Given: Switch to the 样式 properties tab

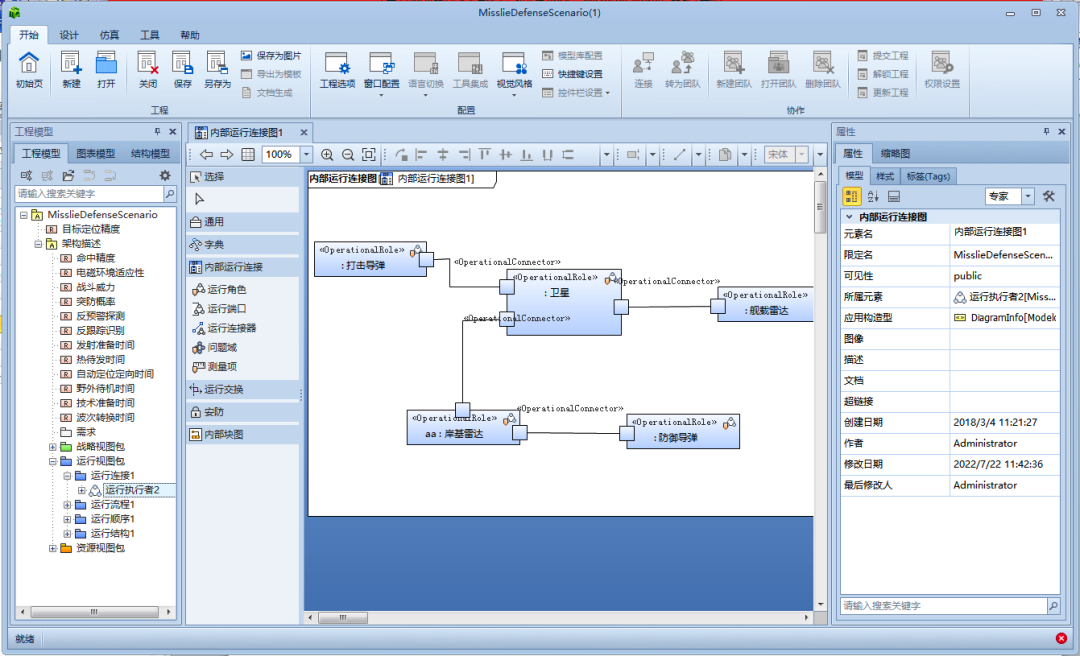Looking at the screenshot, I should pyautogui.click(x=885, y=176).
